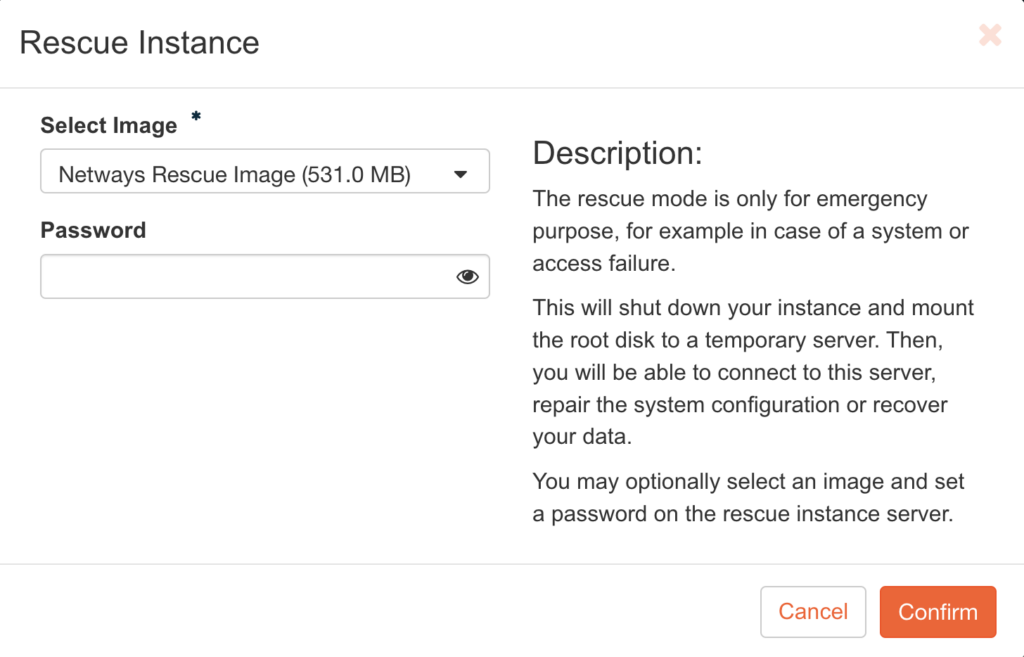Image resolution: width=1024 pixels, height=657 pixels.
Task: Click the required asterisk beside Select Image
Action: point(196,117)
